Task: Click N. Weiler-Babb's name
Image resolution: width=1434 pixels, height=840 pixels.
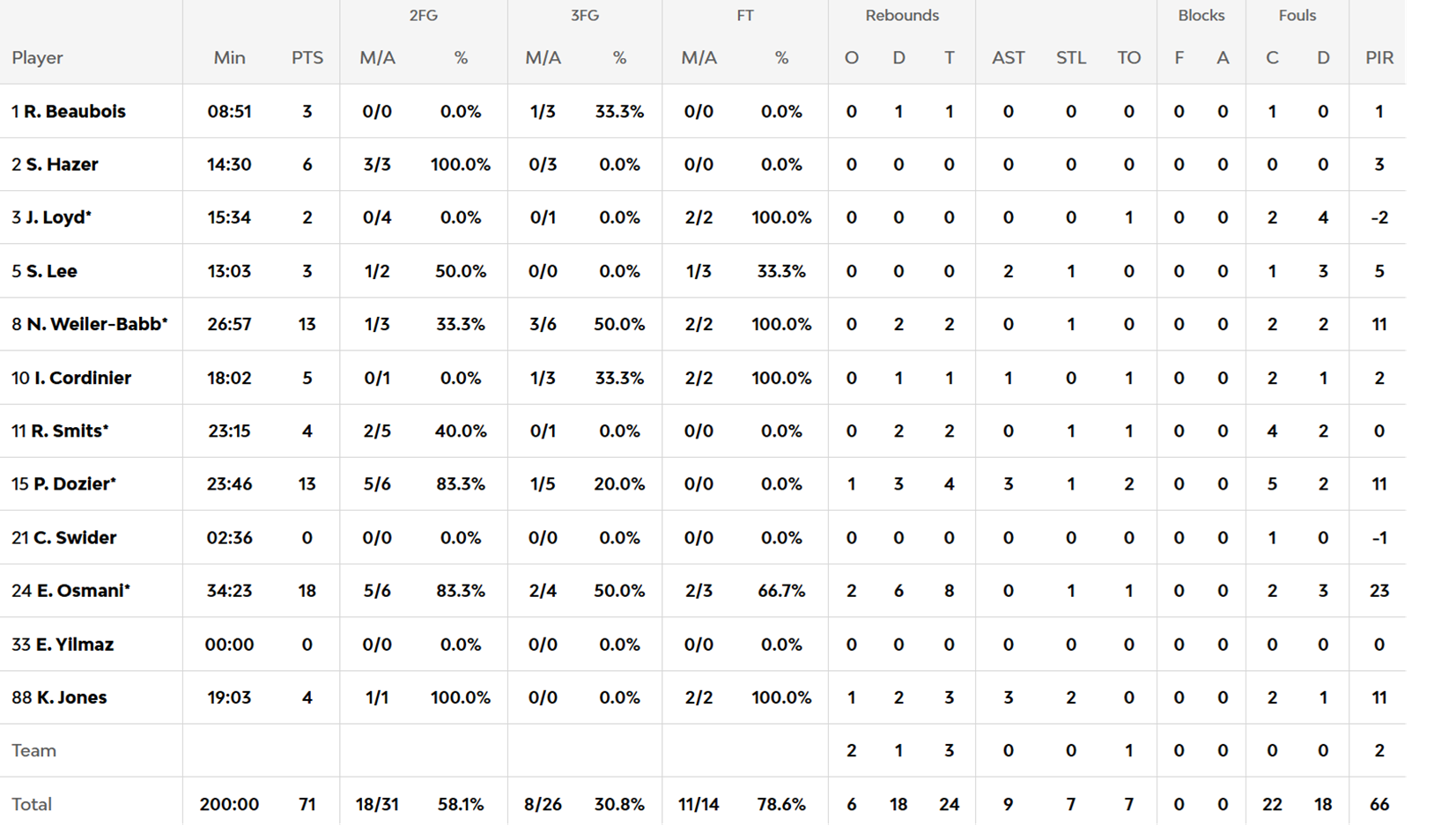Action: tap(96, 324)
